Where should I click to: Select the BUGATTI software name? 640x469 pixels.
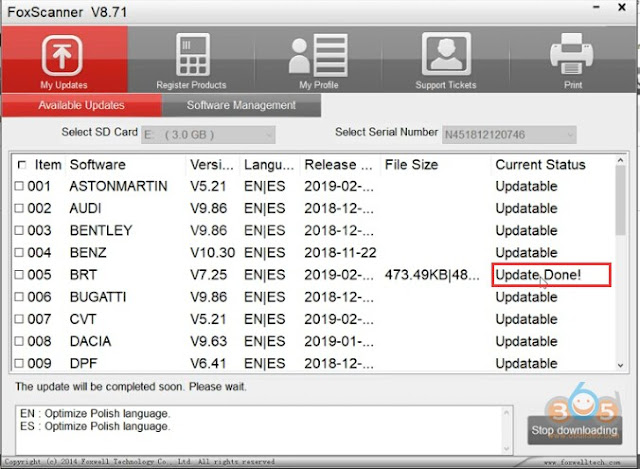pos(98,297)
